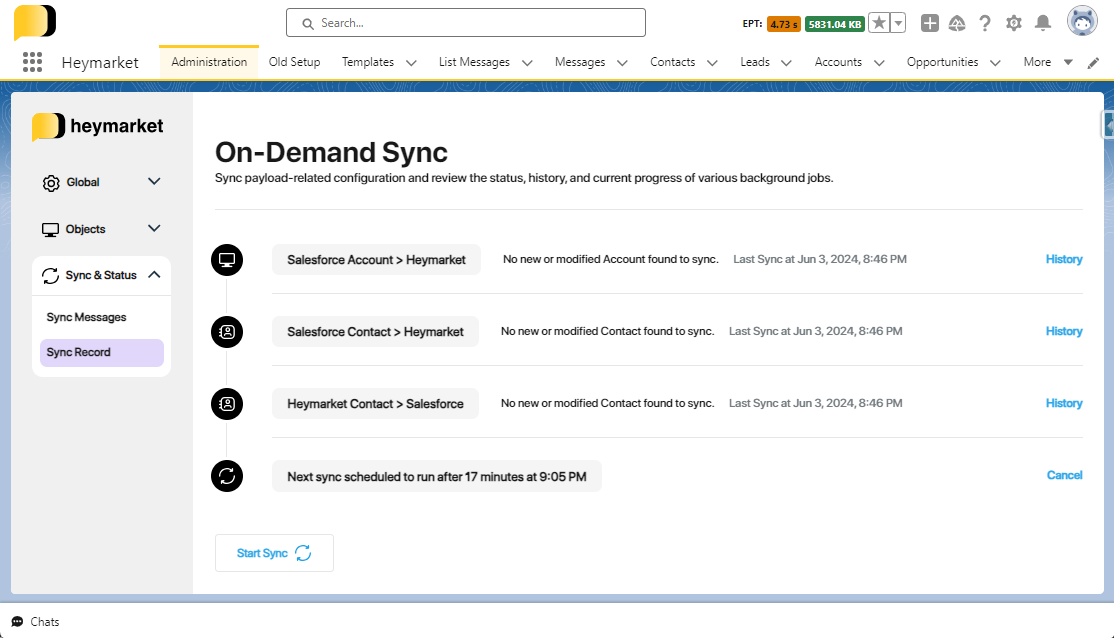Viewport: 1114px width, 638px height.
Task: Open the Contacts tab
Action: click(672, 62)
